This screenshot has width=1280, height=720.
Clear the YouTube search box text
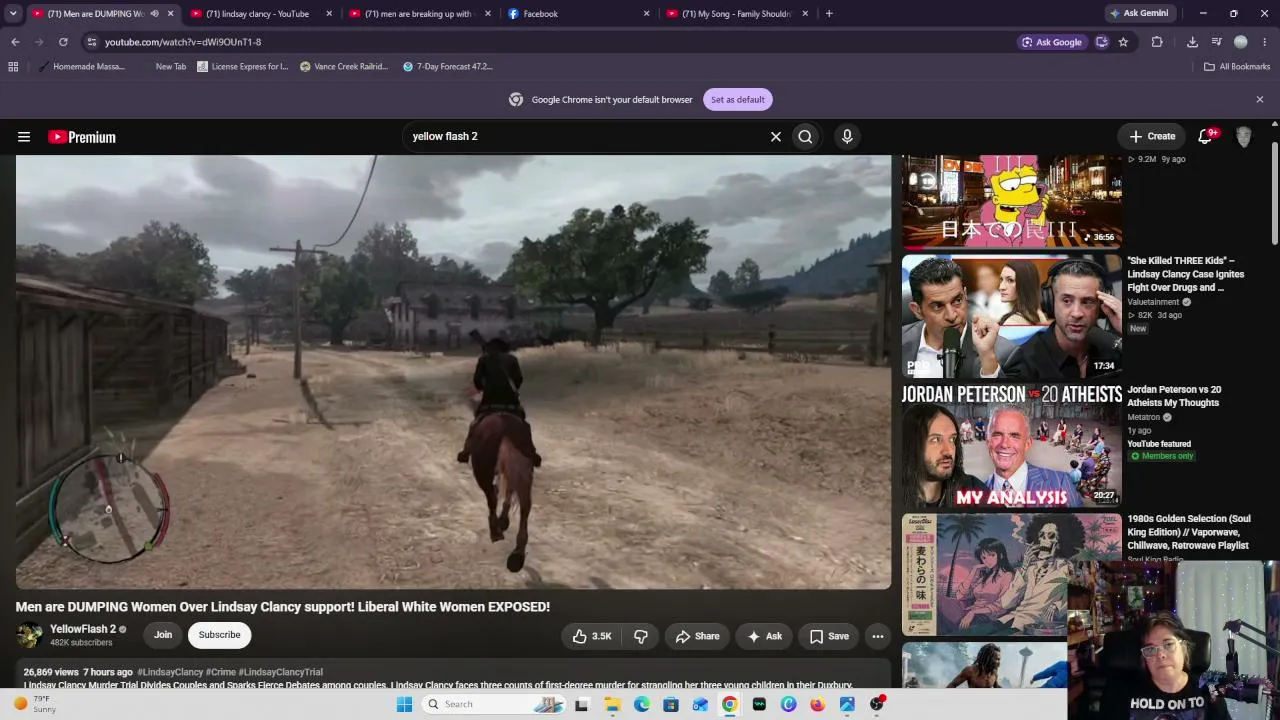click(x=775, y=137)
